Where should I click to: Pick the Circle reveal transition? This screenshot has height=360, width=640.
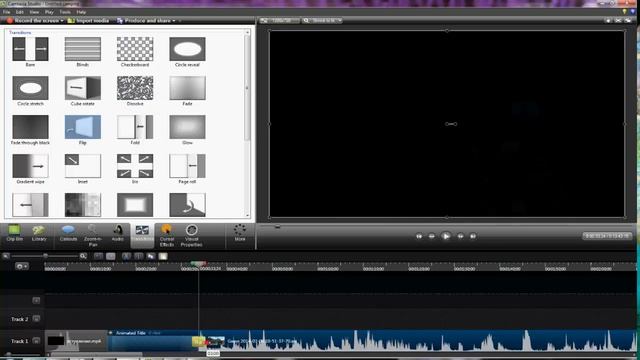point(187,49)
